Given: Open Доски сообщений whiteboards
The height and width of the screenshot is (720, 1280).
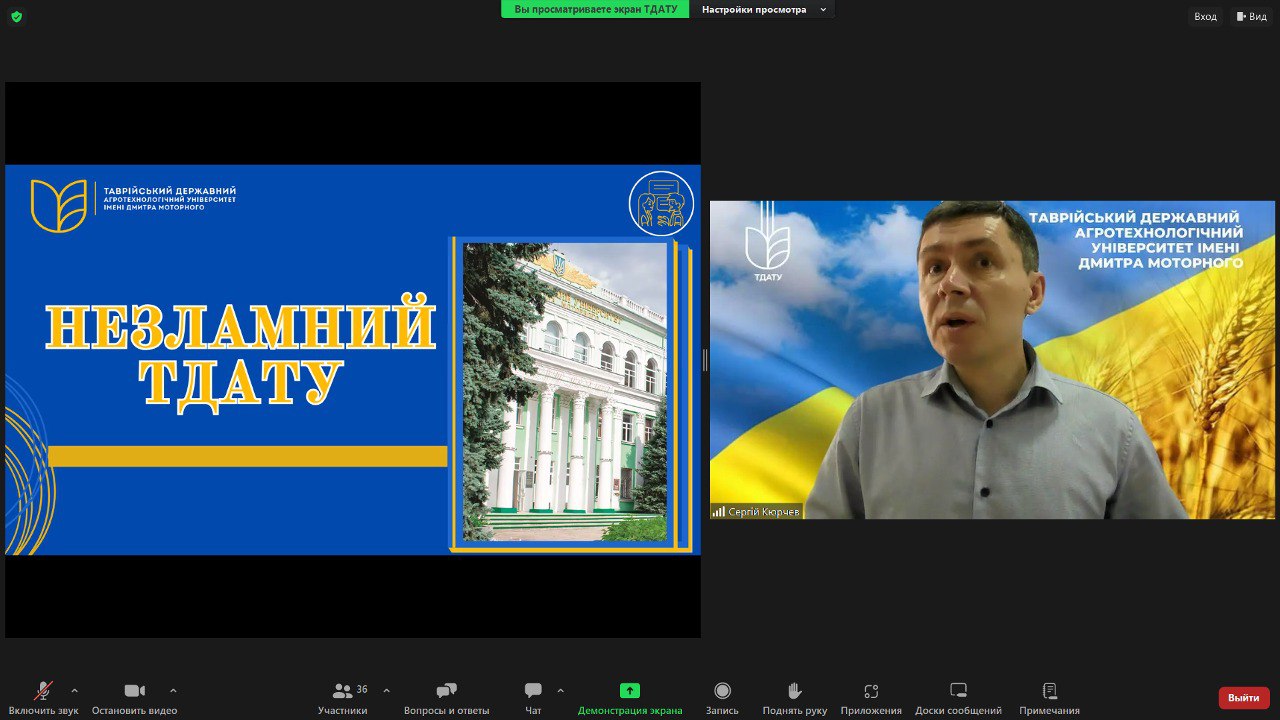Looking at the screenshot, I should click(958, 698).
